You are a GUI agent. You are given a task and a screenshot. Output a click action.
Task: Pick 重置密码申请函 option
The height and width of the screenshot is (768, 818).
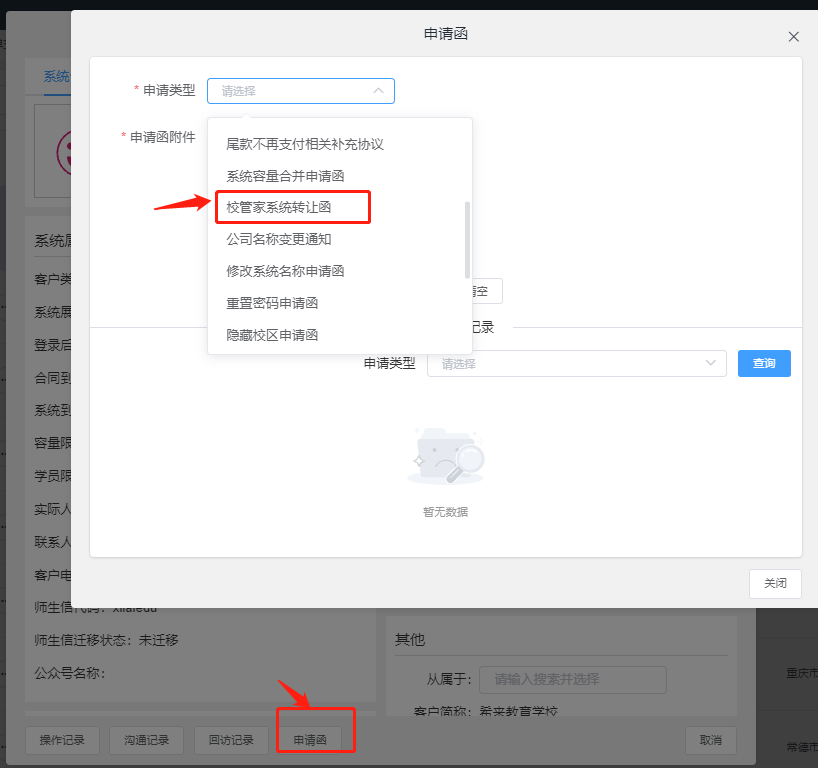(x=272, y=303)
